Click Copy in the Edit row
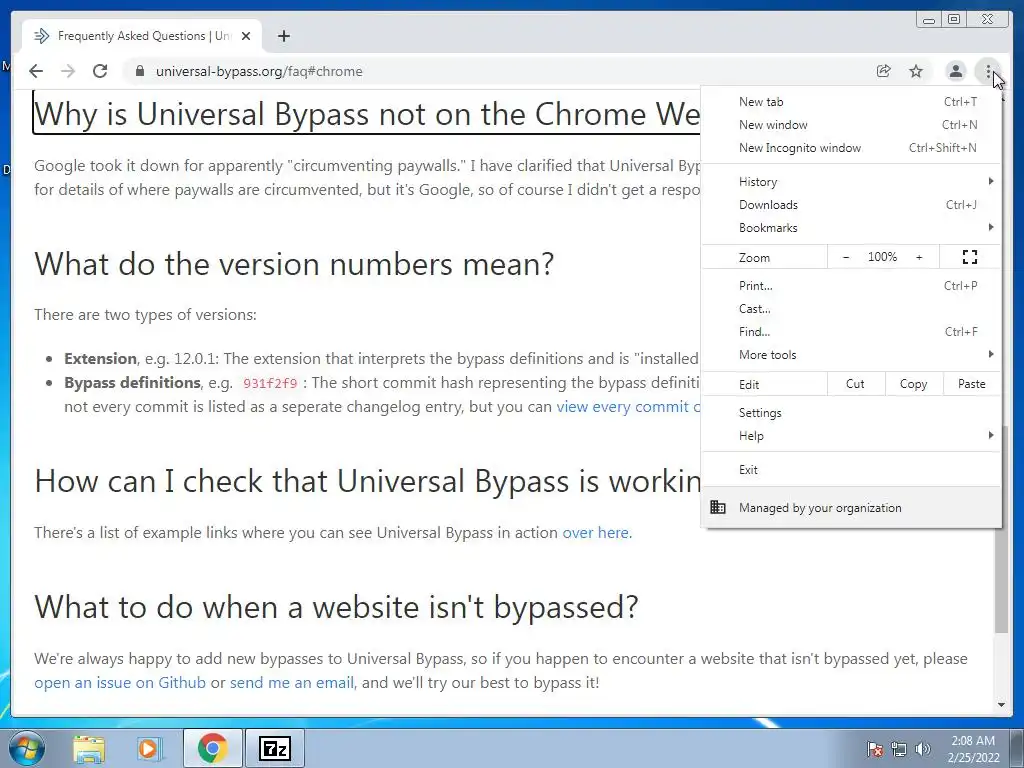This screenshot has height=768, width=1024. tap(914, 384)
